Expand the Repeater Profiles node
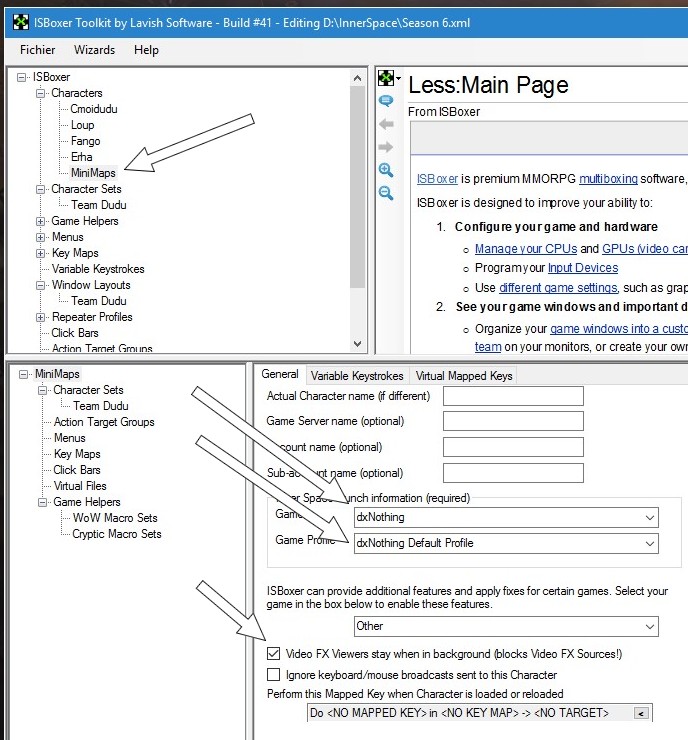The width and height of the screenshot is (688, 740). pos(41,317)
